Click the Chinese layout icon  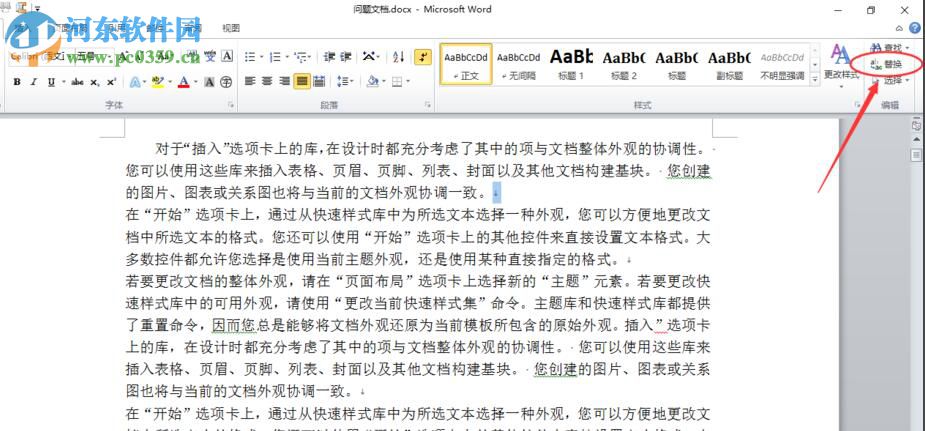pyautogui.click(x=368, y=57)
